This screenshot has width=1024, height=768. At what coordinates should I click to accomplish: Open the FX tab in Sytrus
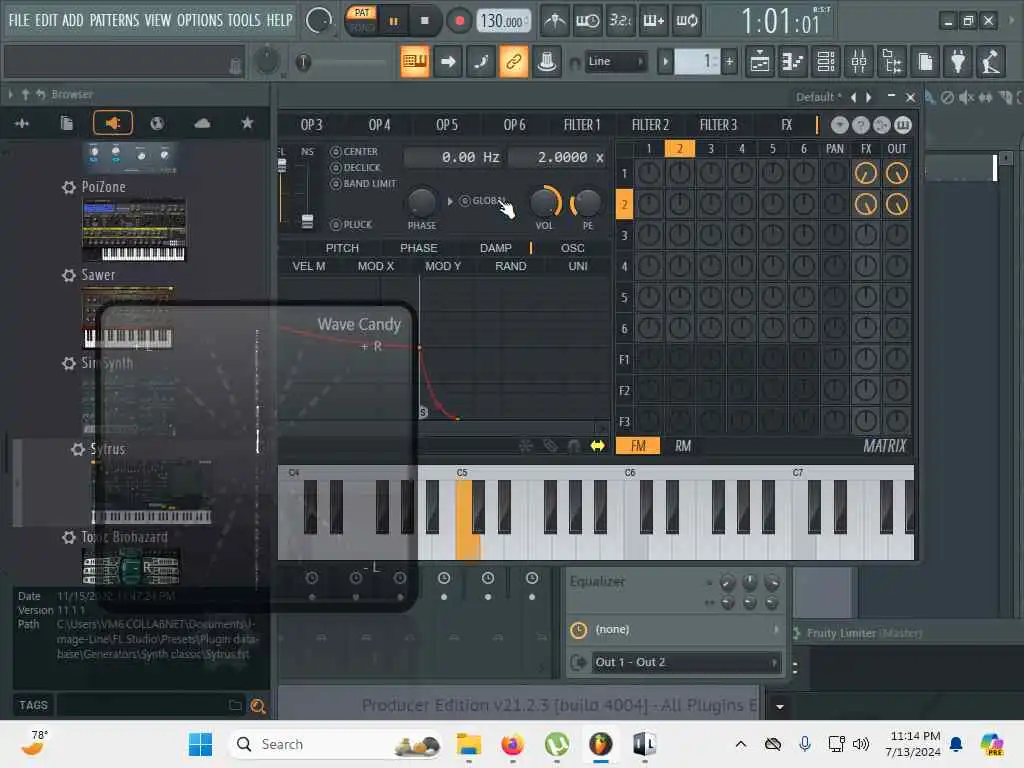tap(786, 125)
